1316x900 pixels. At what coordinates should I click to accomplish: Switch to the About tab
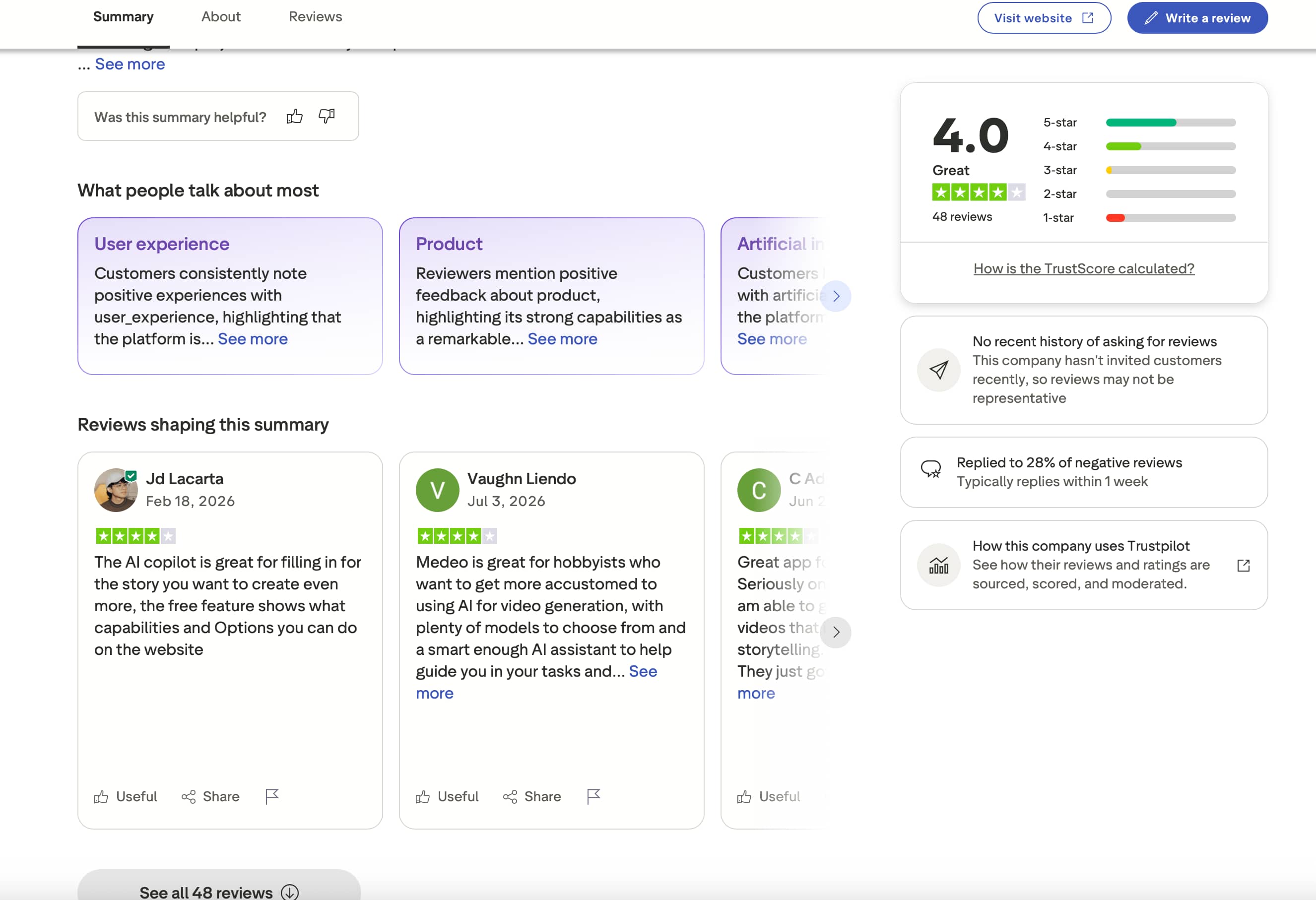[221, 17]
